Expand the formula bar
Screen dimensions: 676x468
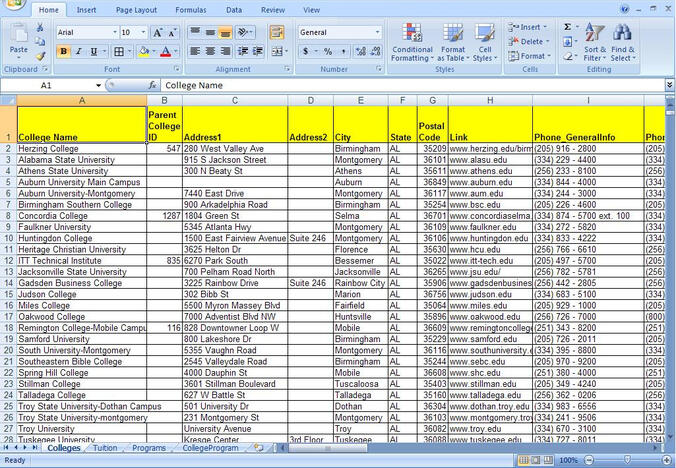pyautogui.click(x=670, y=85)
